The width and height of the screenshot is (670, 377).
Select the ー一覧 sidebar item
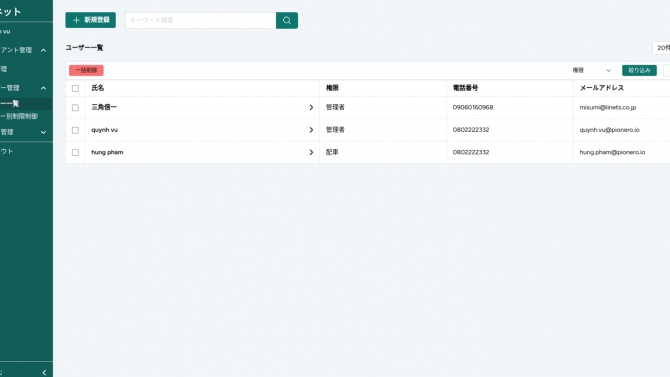(x=26, y=103)
